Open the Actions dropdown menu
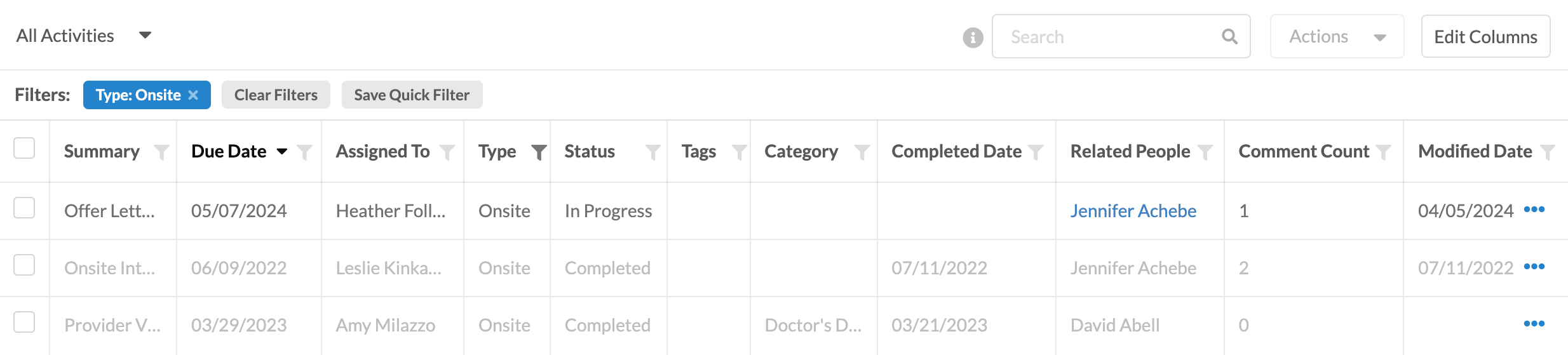The image size is (1568, 355). (x=1337, y=37)
